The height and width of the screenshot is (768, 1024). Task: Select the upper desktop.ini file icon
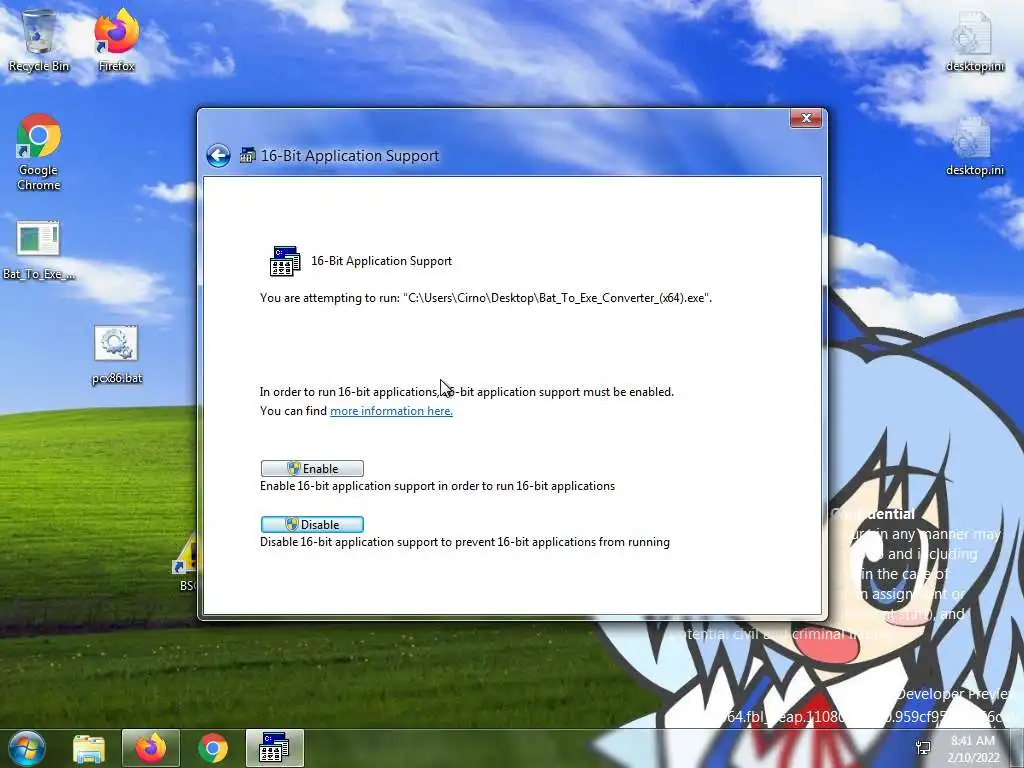click(974, 42)
